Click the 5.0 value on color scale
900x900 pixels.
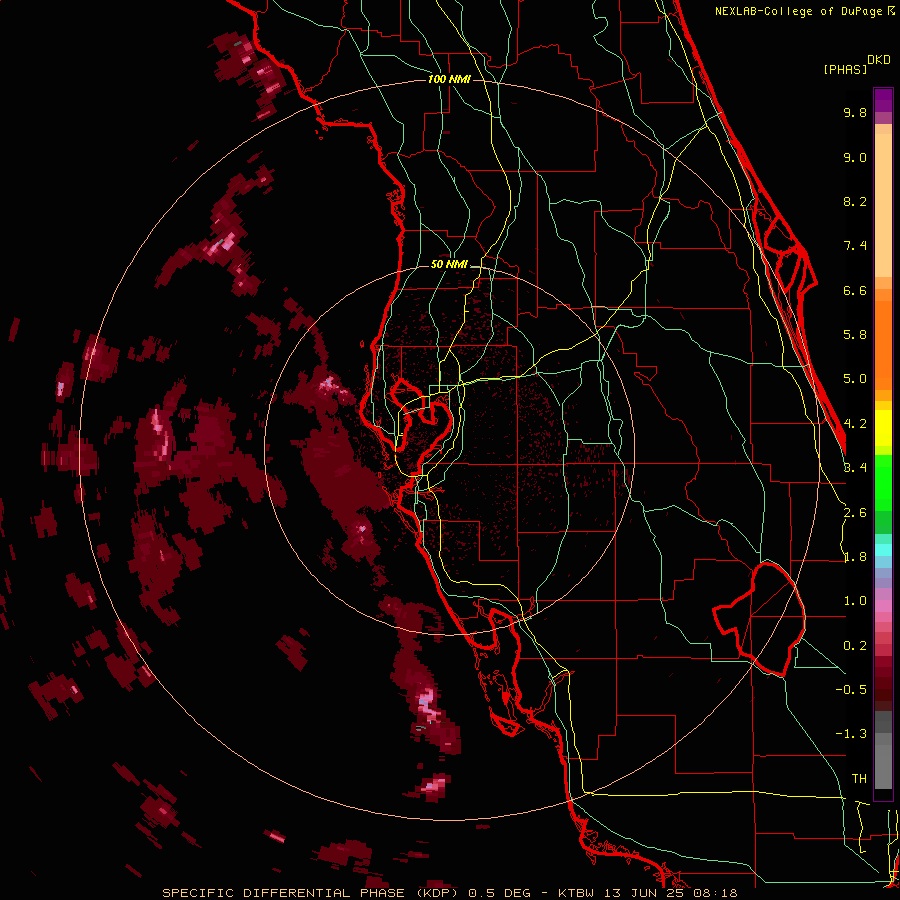click(x=855, y=379)
